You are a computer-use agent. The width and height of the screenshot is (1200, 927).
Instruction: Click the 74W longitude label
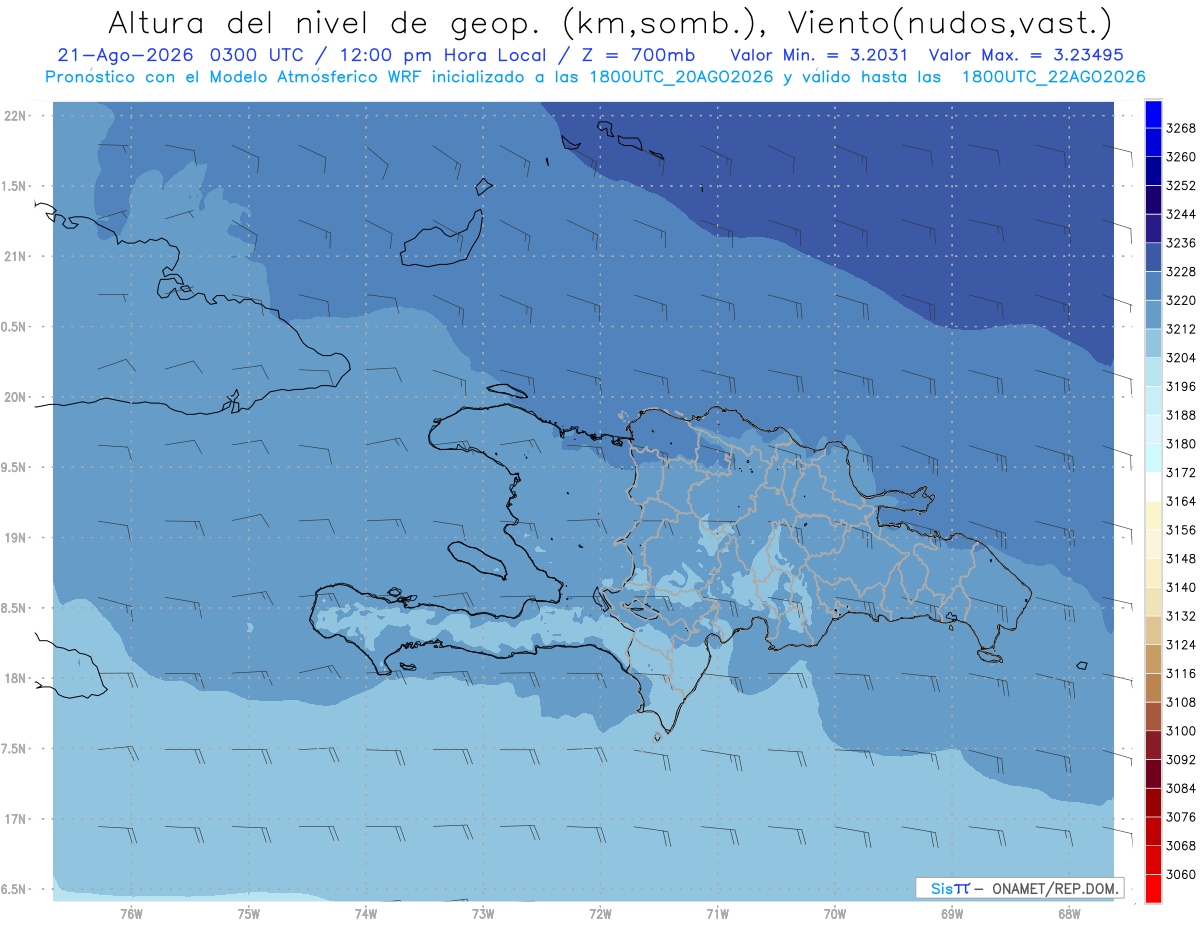366,914
